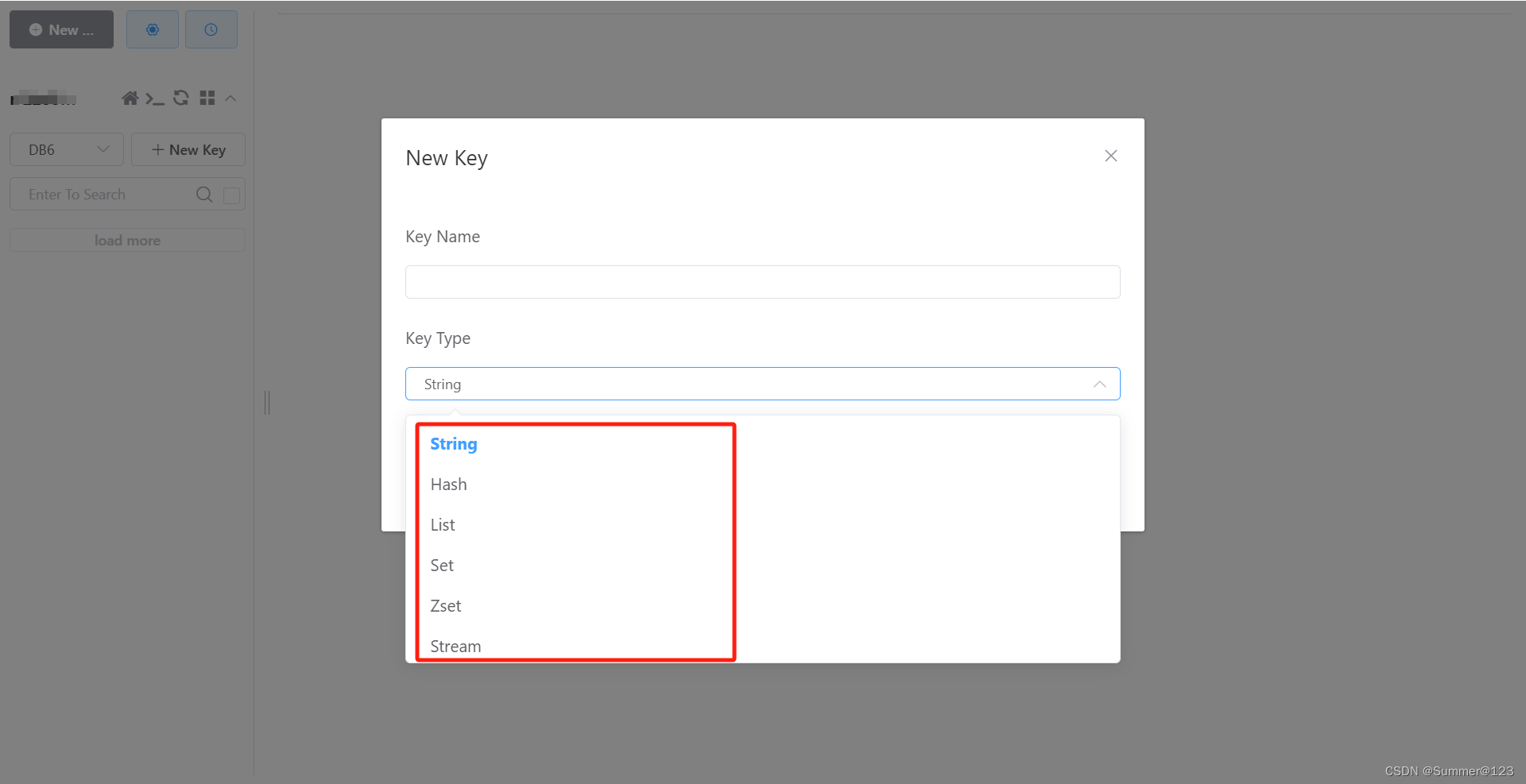Close the New Key dialog
This screenshot has height=784, width=1526.
tap(1111, 156)
